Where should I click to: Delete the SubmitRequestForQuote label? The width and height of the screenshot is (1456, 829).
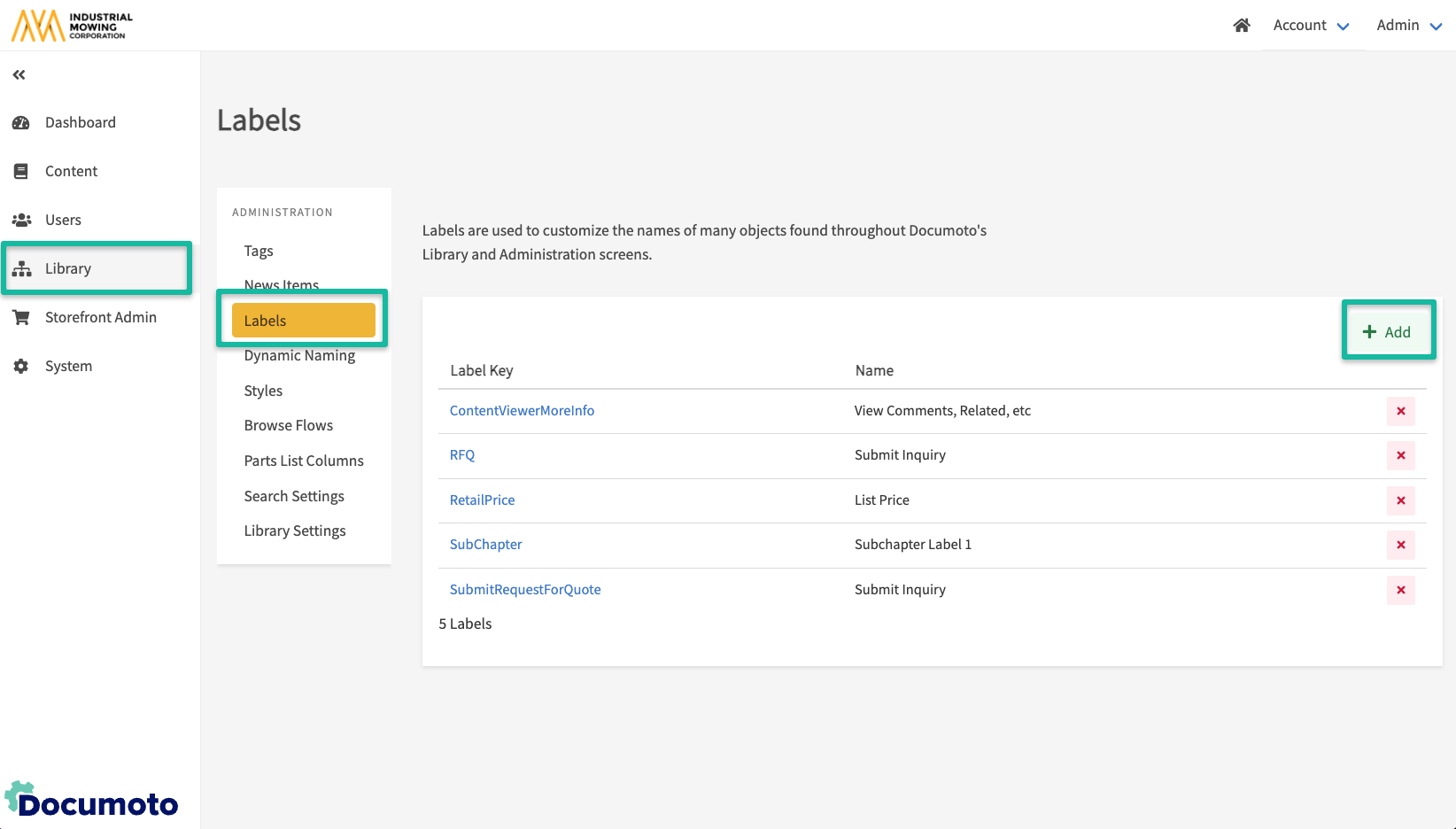(x=1400, y=590)
